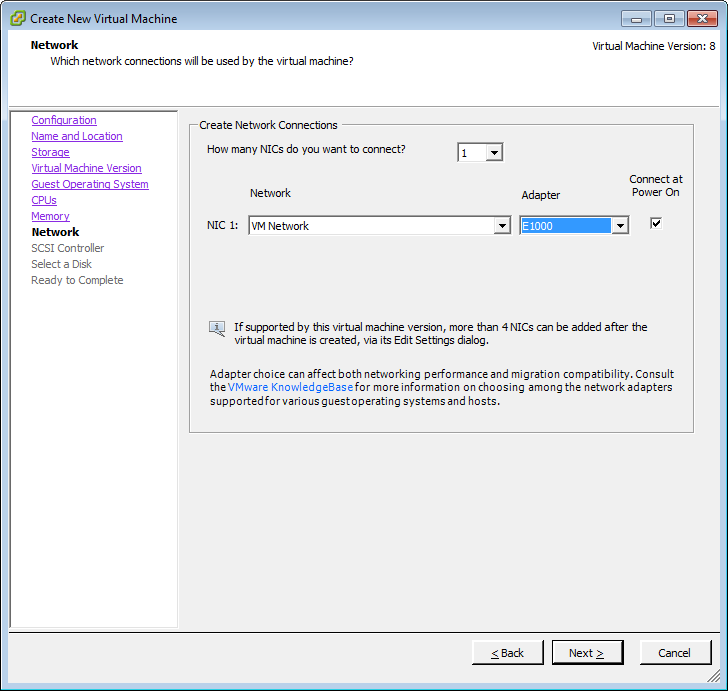Go to the Configuration step

pos(64,120)
